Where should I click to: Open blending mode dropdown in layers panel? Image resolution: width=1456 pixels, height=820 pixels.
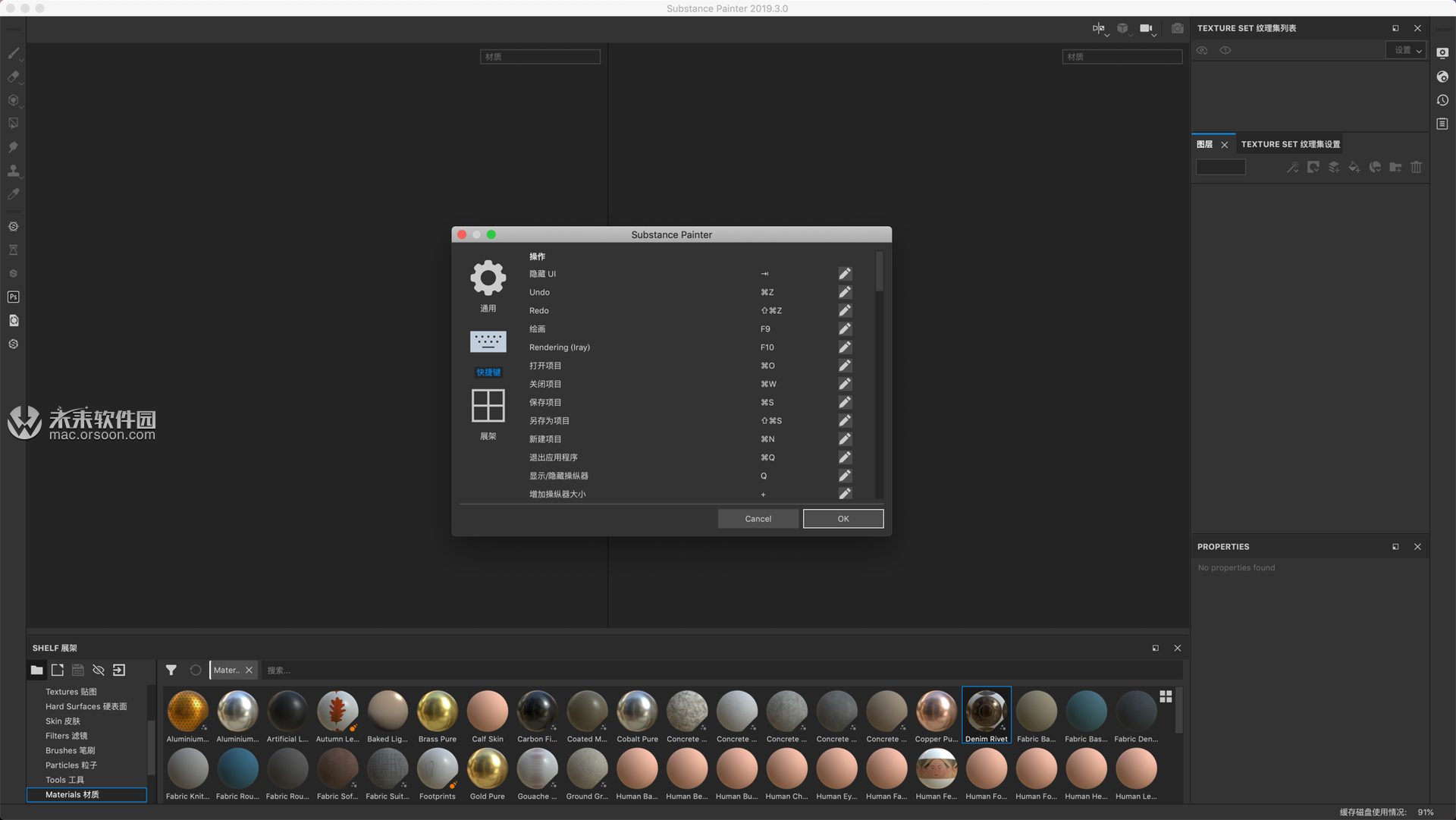click(x=1221, y=167)
